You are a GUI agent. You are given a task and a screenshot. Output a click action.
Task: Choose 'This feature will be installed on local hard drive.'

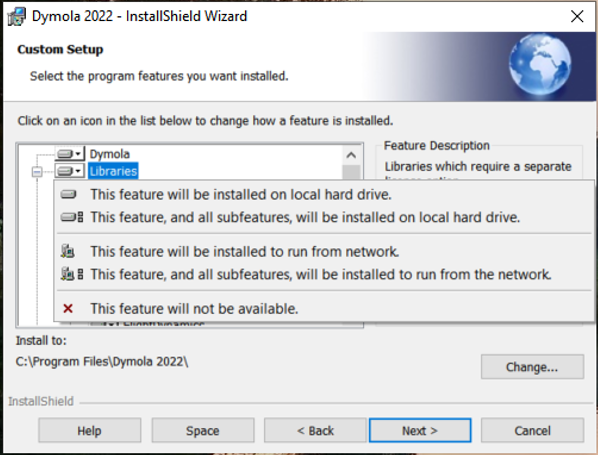pos(324,195)
